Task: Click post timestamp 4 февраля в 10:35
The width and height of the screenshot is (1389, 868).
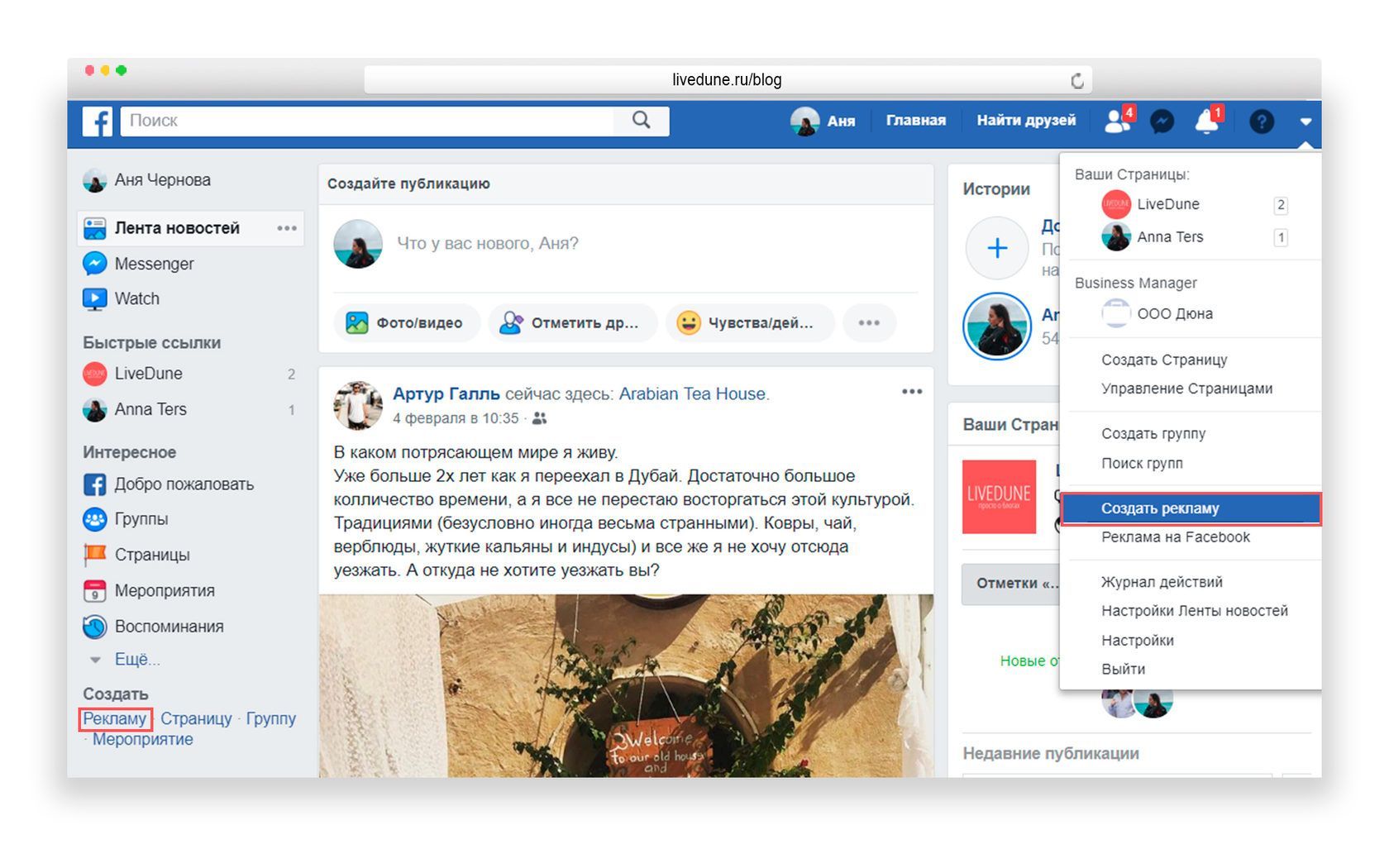Action: [x=456, y=419]
